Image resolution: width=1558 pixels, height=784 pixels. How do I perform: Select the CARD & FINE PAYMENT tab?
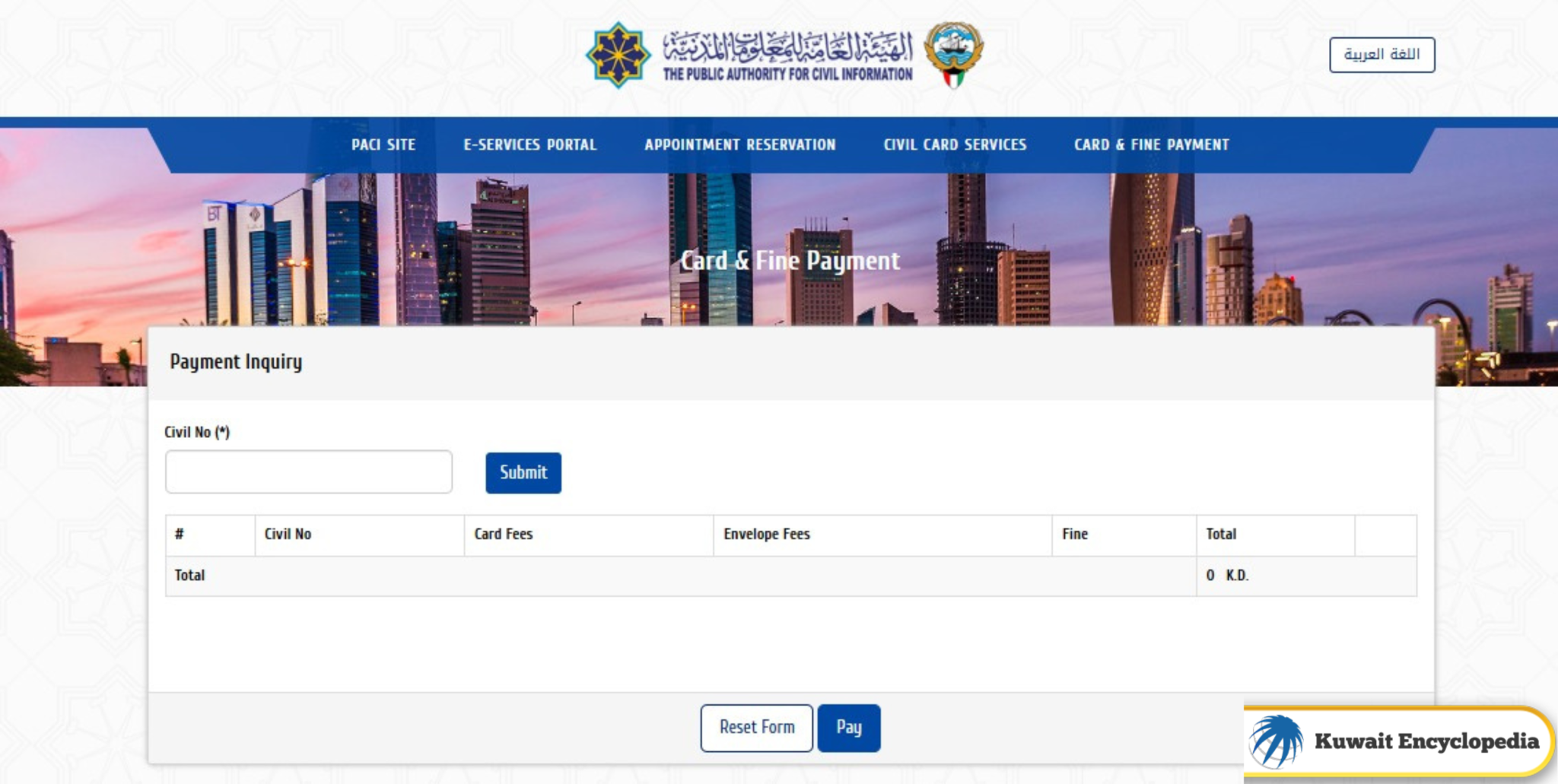[1151, 144]
